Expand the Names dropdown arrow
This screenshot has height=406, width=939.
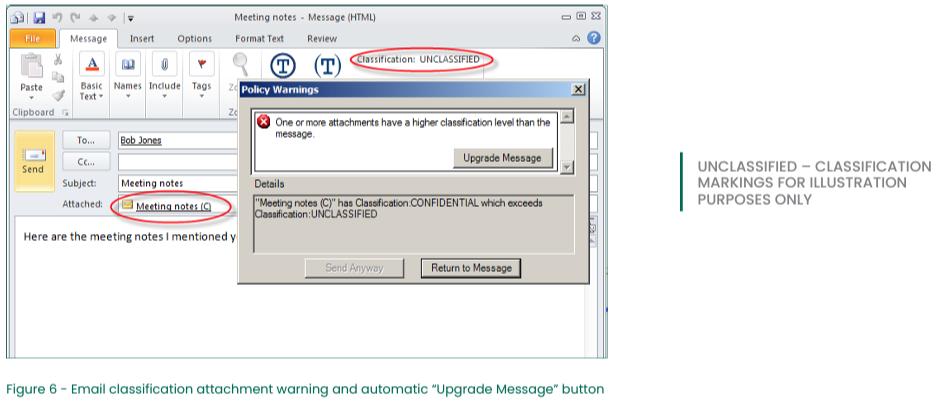(x=128, y=96)
